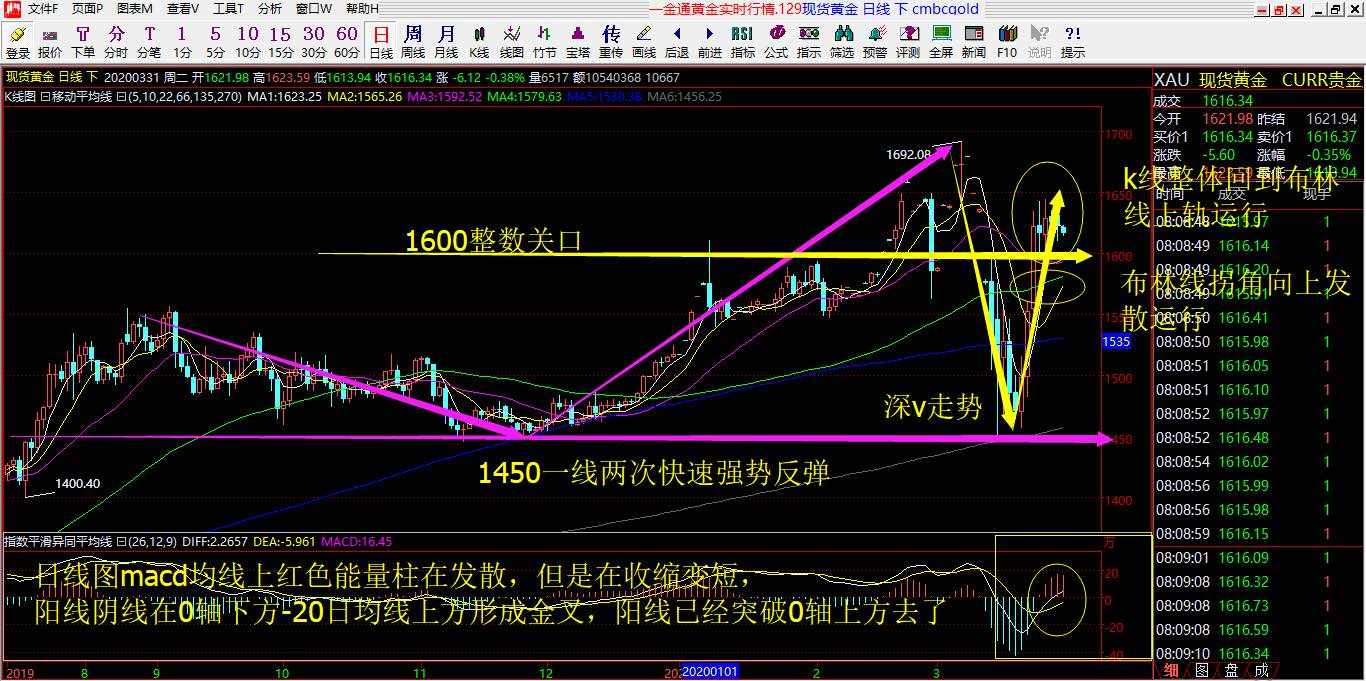The height and width of the screenshot is (681, 1366).
Task: Click the XAU symbol code header
Action: tap(1172, 80)
